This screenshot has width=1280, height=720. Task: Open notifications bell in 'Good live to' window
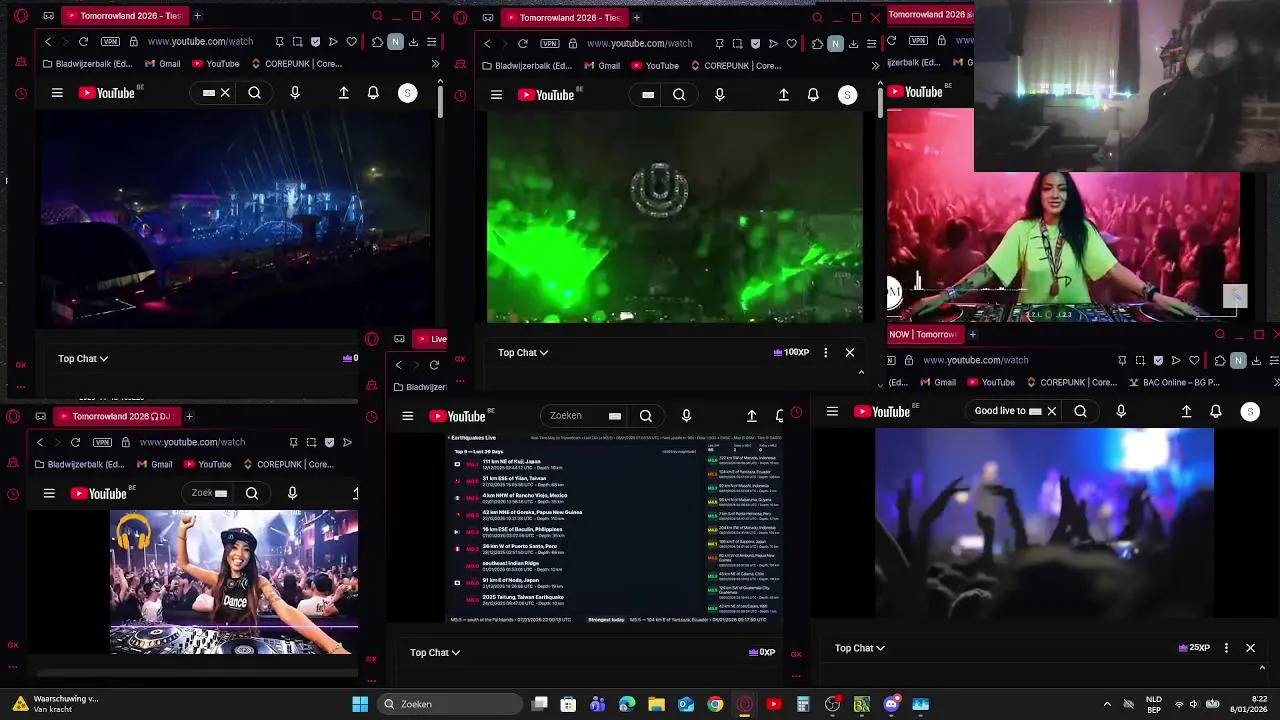(x=1216, y=411)
